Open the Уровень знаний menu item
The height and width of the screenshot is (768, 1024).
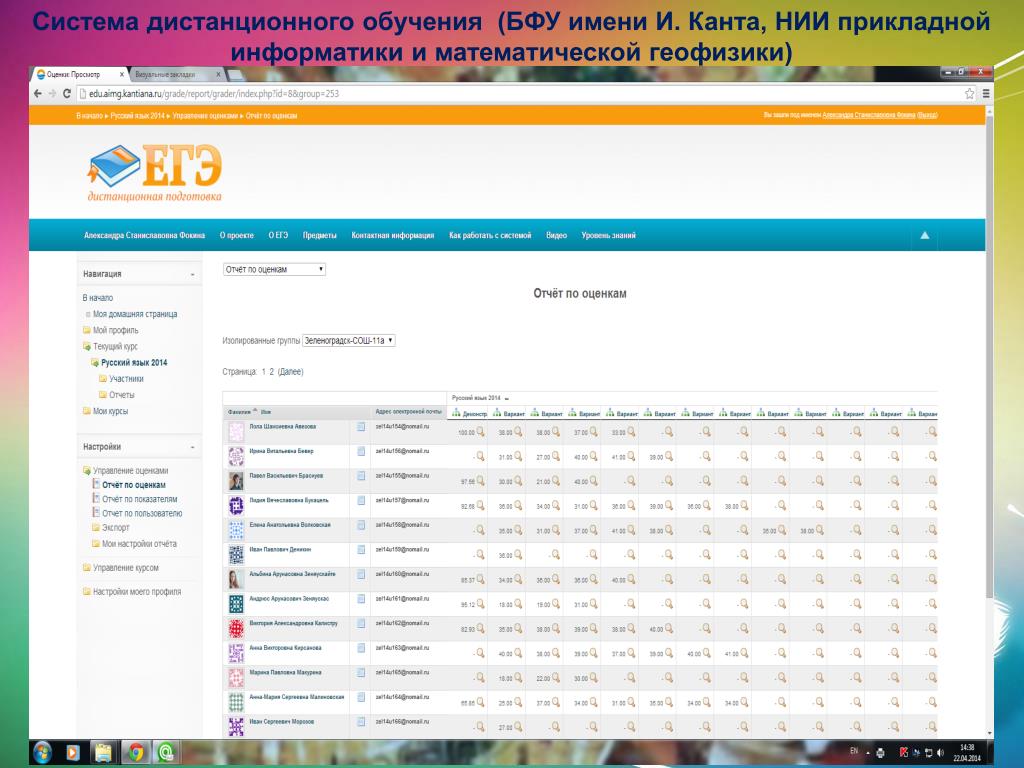[609, 235]
